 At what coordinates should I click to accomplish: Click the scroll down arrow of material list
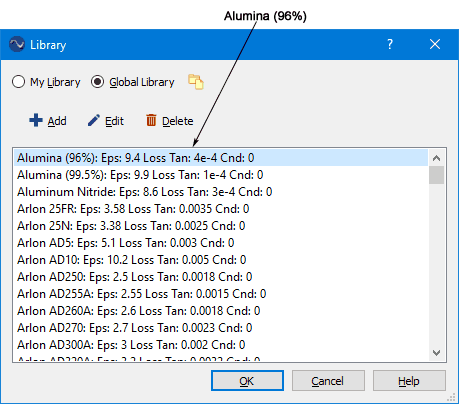436,353
